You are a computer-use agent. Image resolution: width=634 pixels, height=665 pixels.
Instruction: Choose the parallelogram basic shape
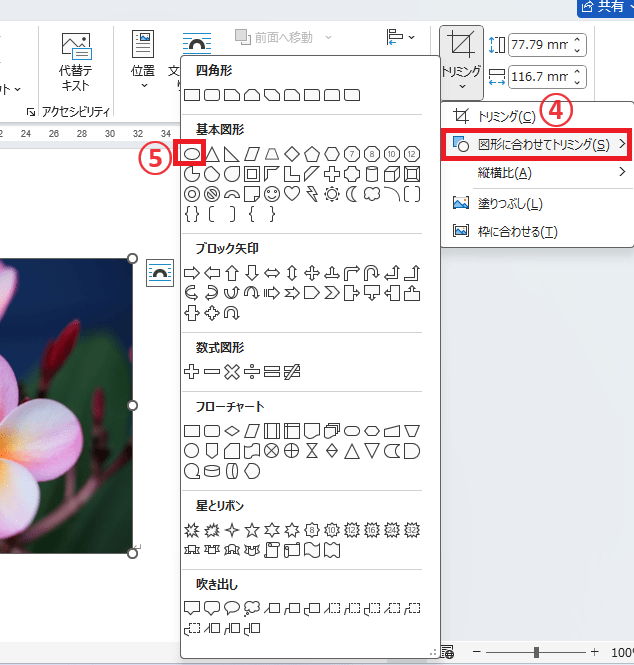pos(251,154)
